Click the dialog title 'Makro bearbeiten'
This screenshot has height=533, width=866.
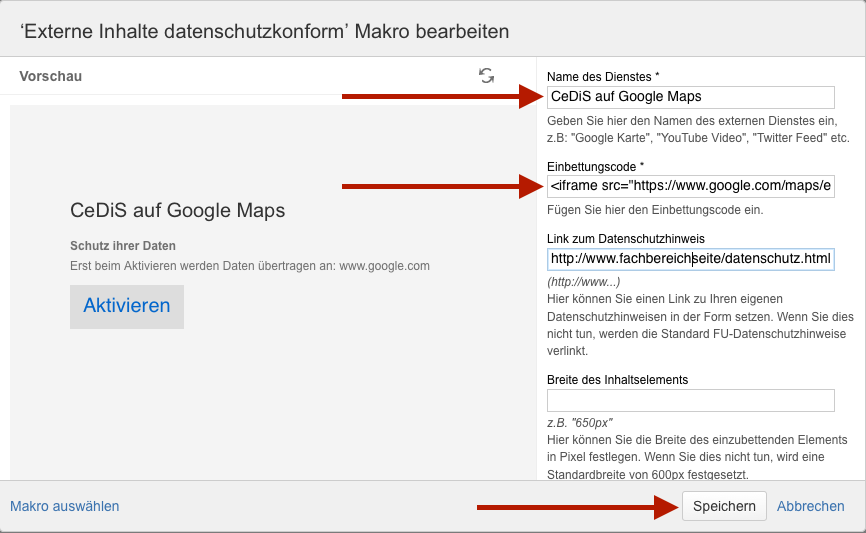432,31
